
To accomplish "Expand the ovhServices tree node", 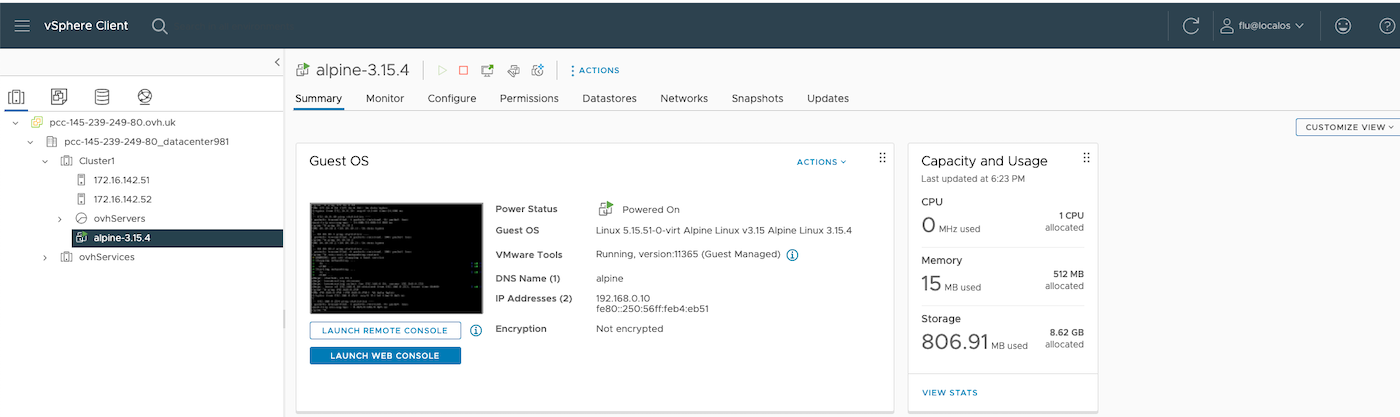I will [x=45, y=257].
